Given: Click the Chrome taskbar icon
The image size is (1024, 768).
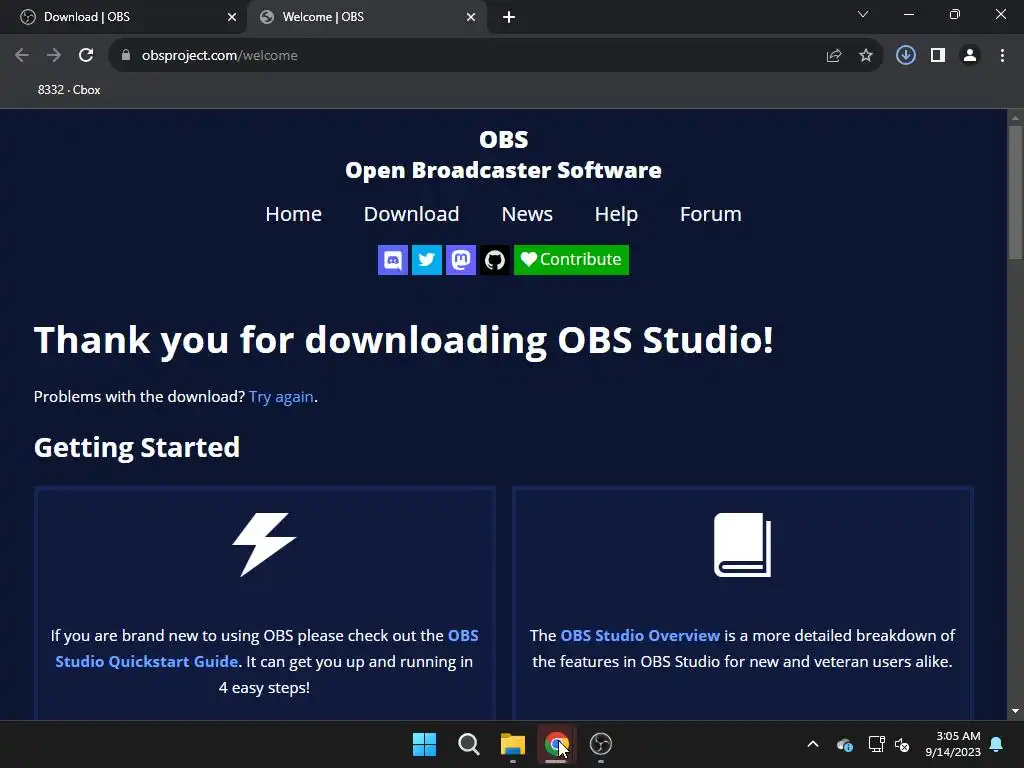Looking at the screenshot, I should [556, 744].
